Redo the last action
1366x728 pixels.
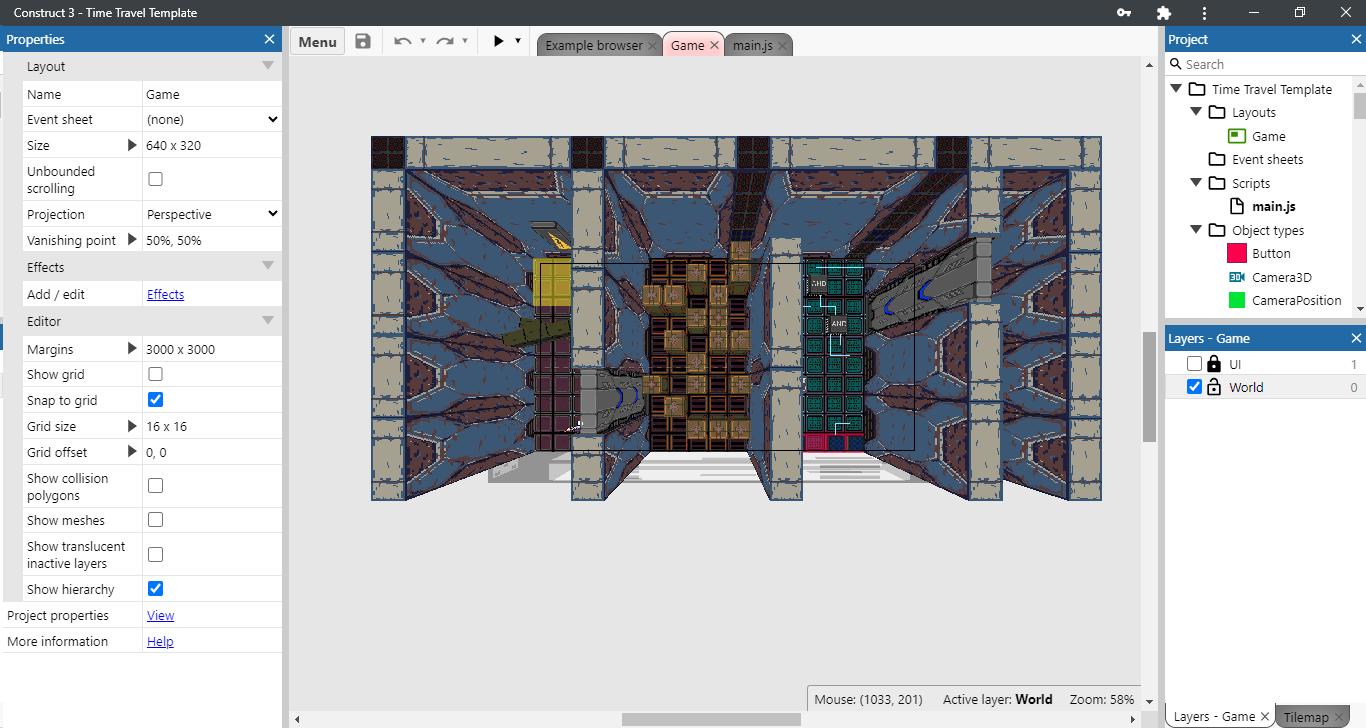(x=445, y=41)
